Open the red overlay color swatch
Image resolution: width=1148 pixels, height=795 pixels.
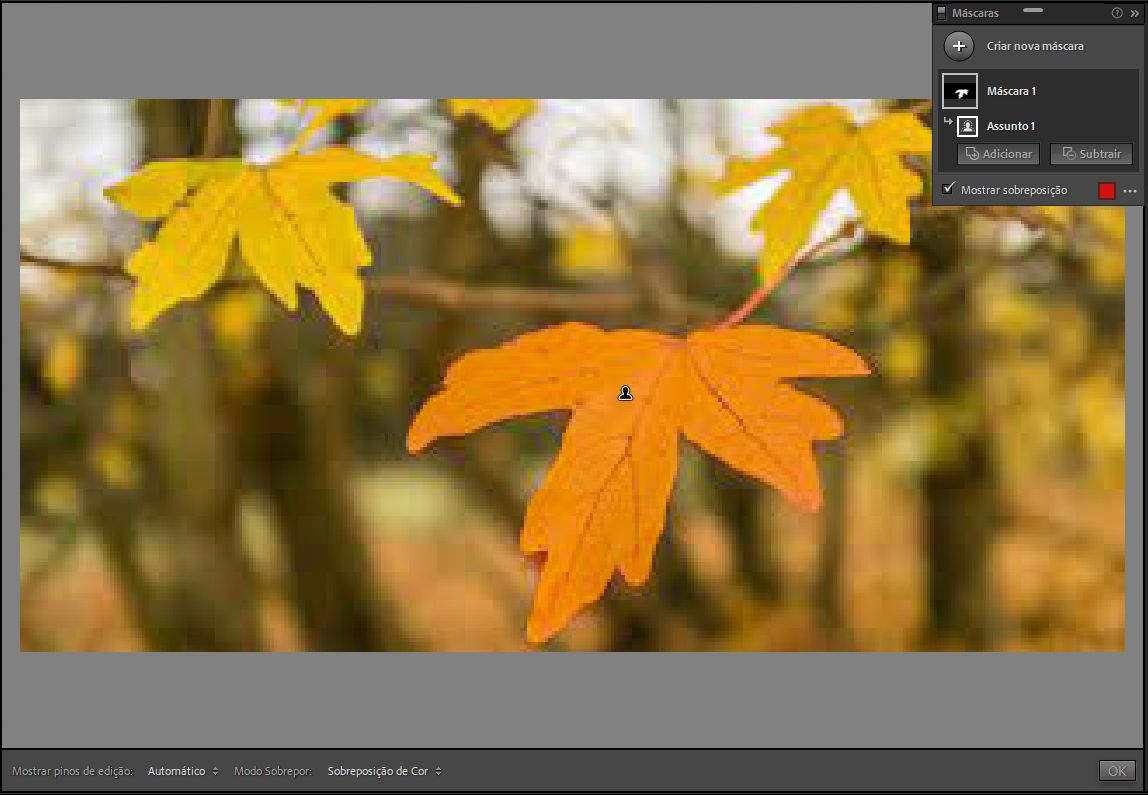[1106, 191]
